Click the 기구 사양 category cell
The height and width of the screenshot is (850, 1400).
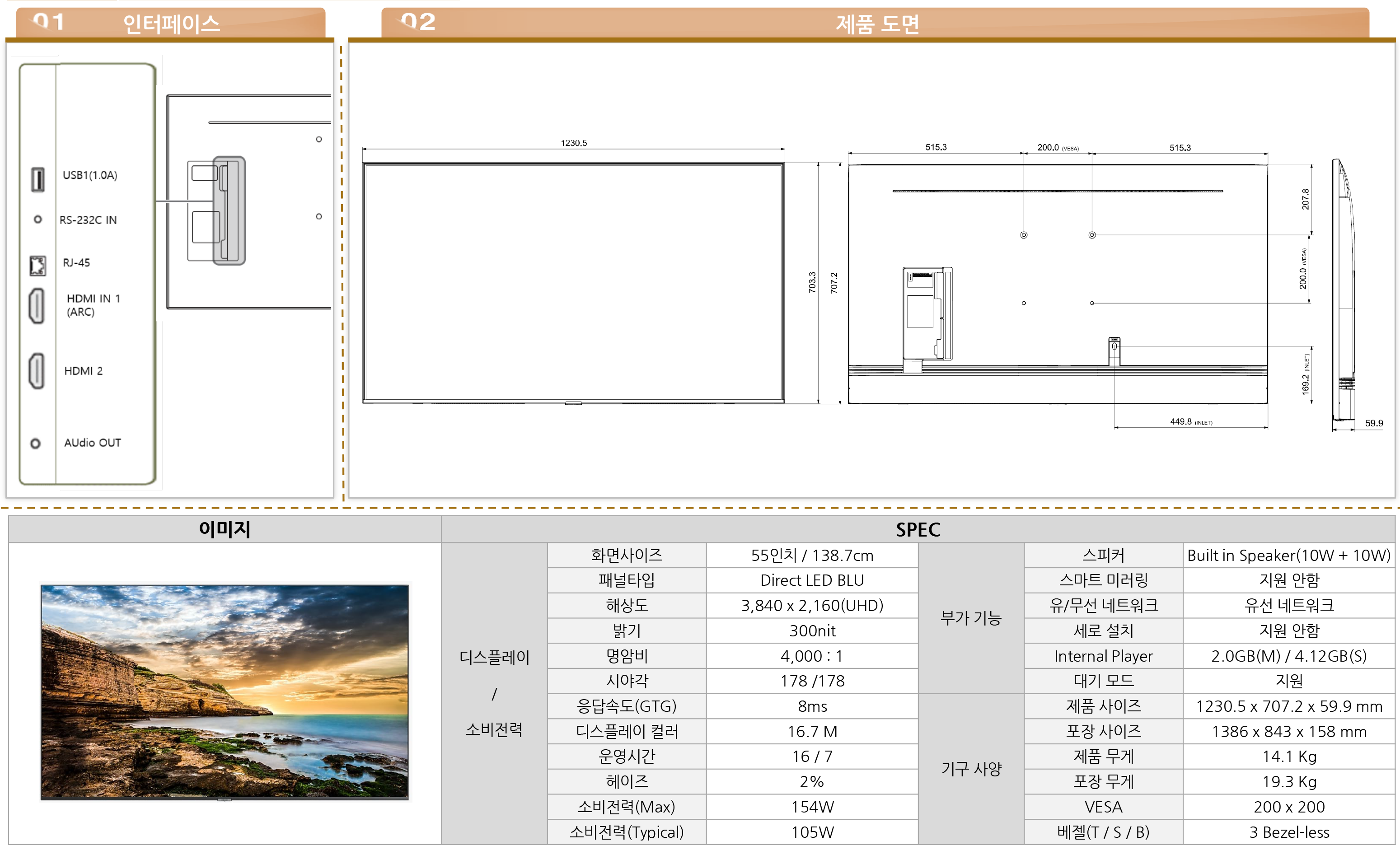970,769
